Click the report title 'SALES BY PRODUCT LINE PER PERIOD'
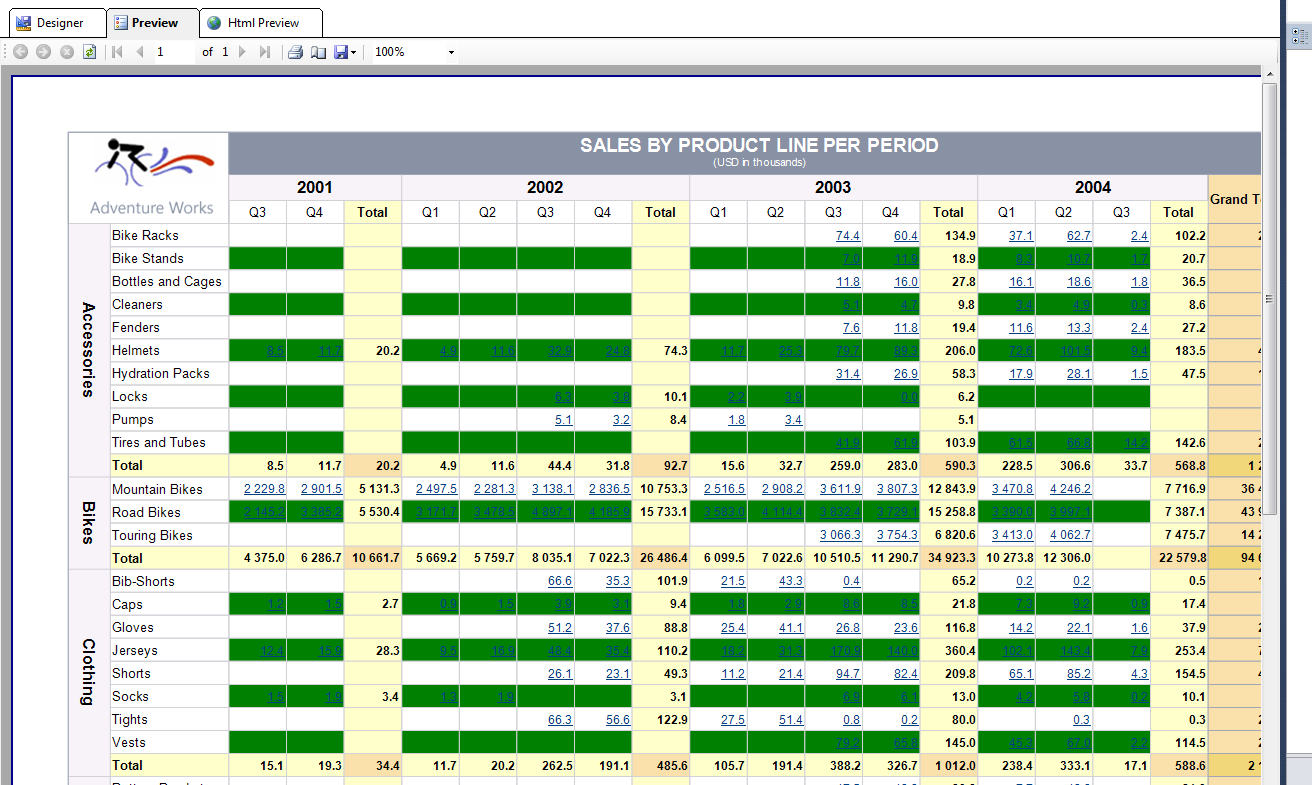 click(x=759, y=145)
